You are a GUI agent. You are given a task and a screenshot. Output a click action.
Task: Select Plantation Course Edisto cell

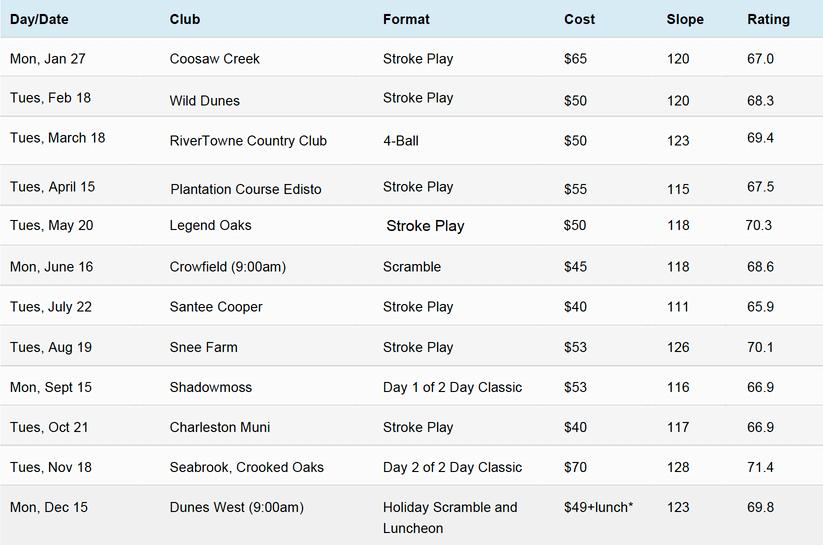click(246, 189)
